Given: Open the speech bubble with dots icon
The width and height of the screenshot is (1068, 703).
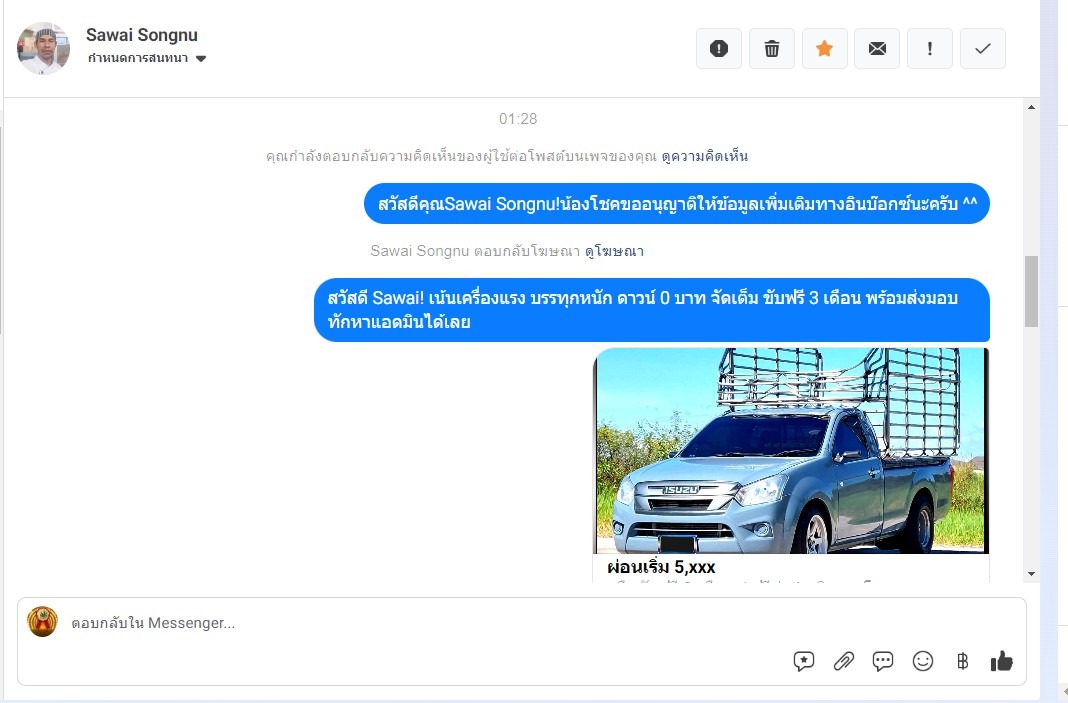Looking at the screenshot, I should pos(883,661).
